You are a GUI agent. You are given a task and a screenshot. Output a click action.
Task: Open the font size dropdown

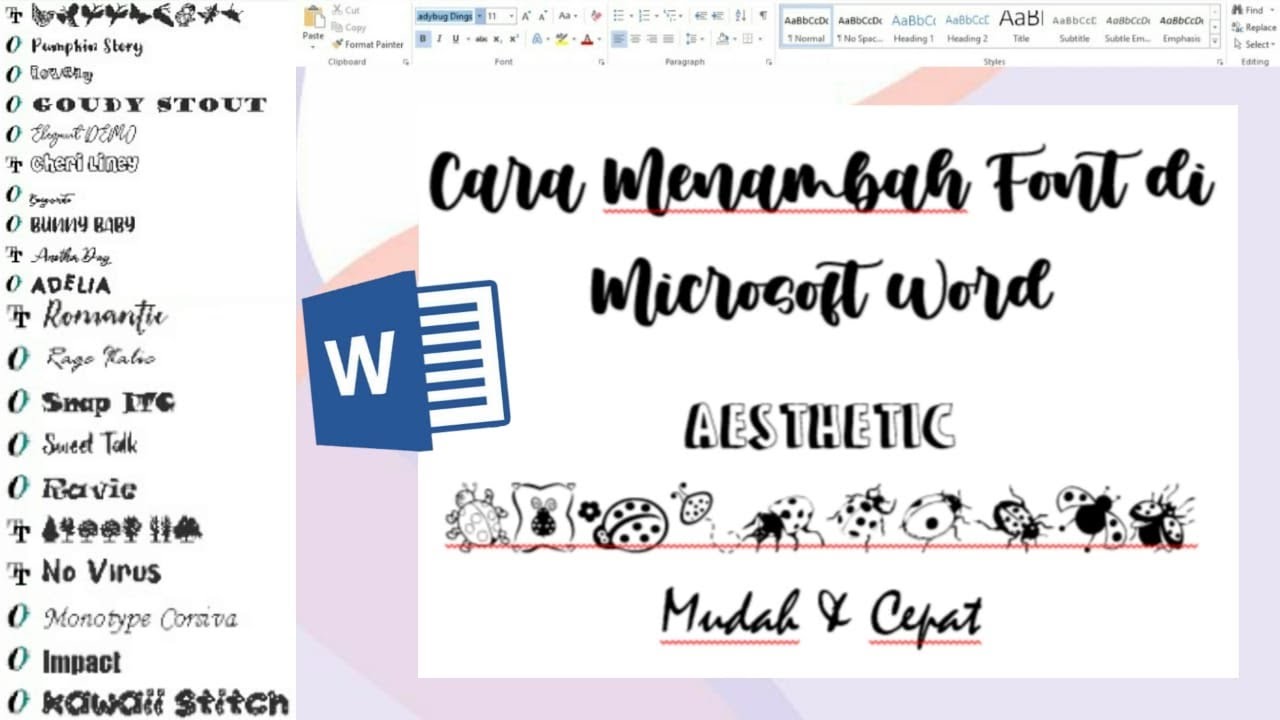[511, 16]
